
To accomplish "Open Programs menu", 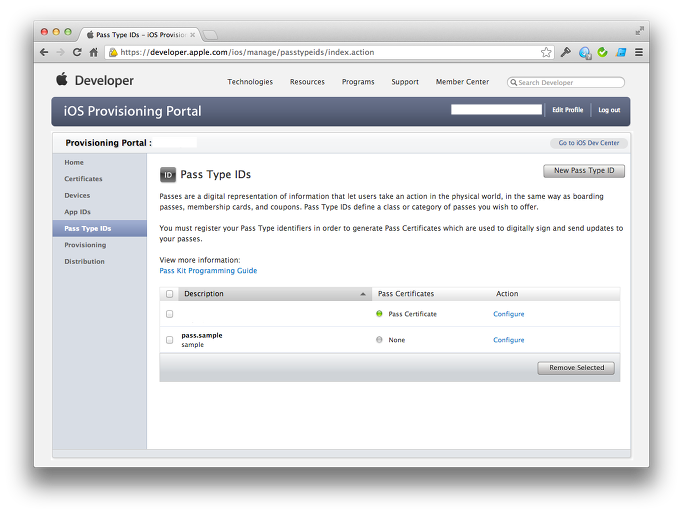I will click(x=358, y=82).
